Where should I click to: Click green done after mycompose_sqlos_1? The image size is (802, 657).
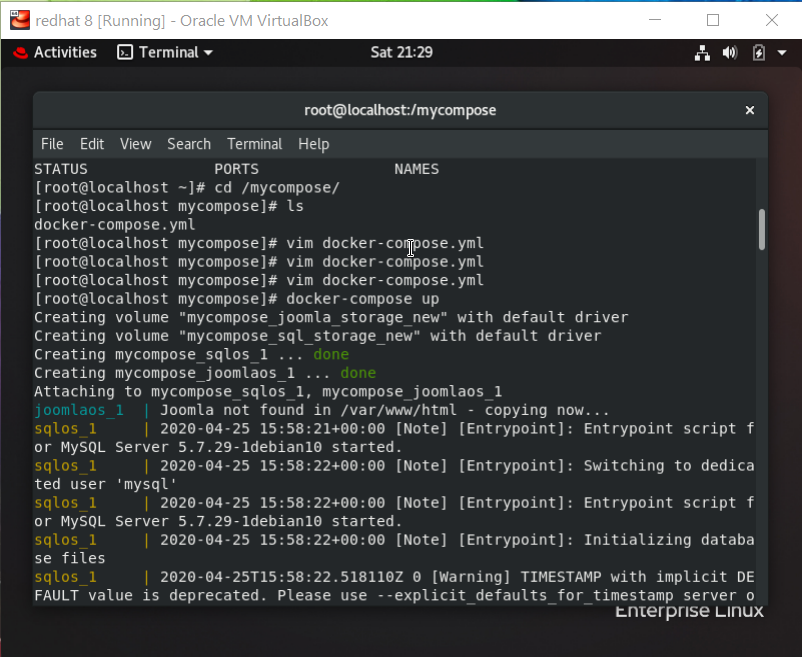point(331,354)
